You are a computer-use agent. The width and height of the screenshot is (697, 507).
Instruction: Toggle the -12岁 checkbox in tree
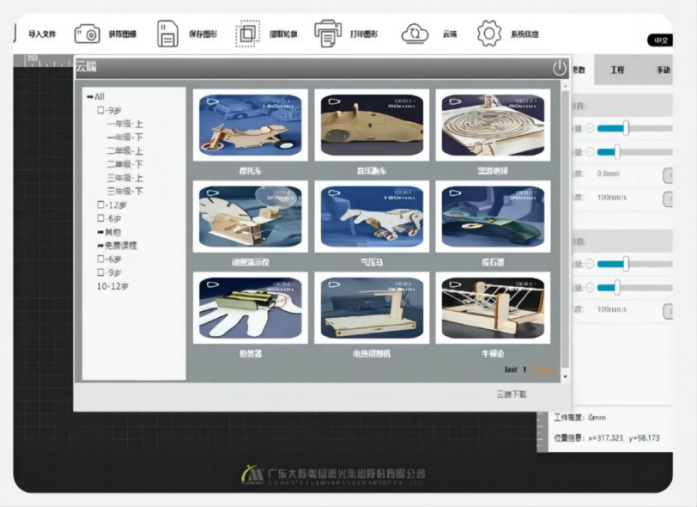[x=101, y=204]
